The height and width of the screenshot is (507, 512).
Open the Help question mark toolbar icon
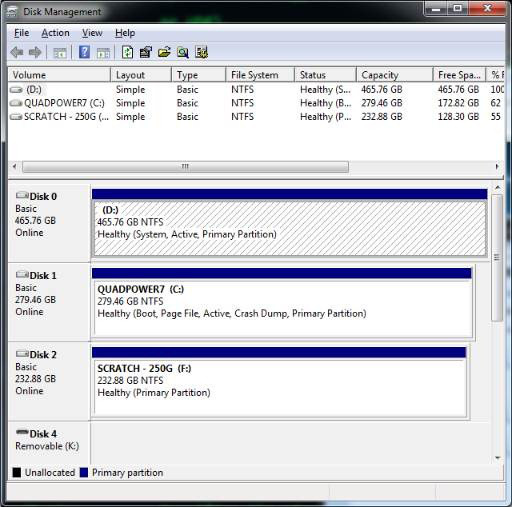point(84,52)
